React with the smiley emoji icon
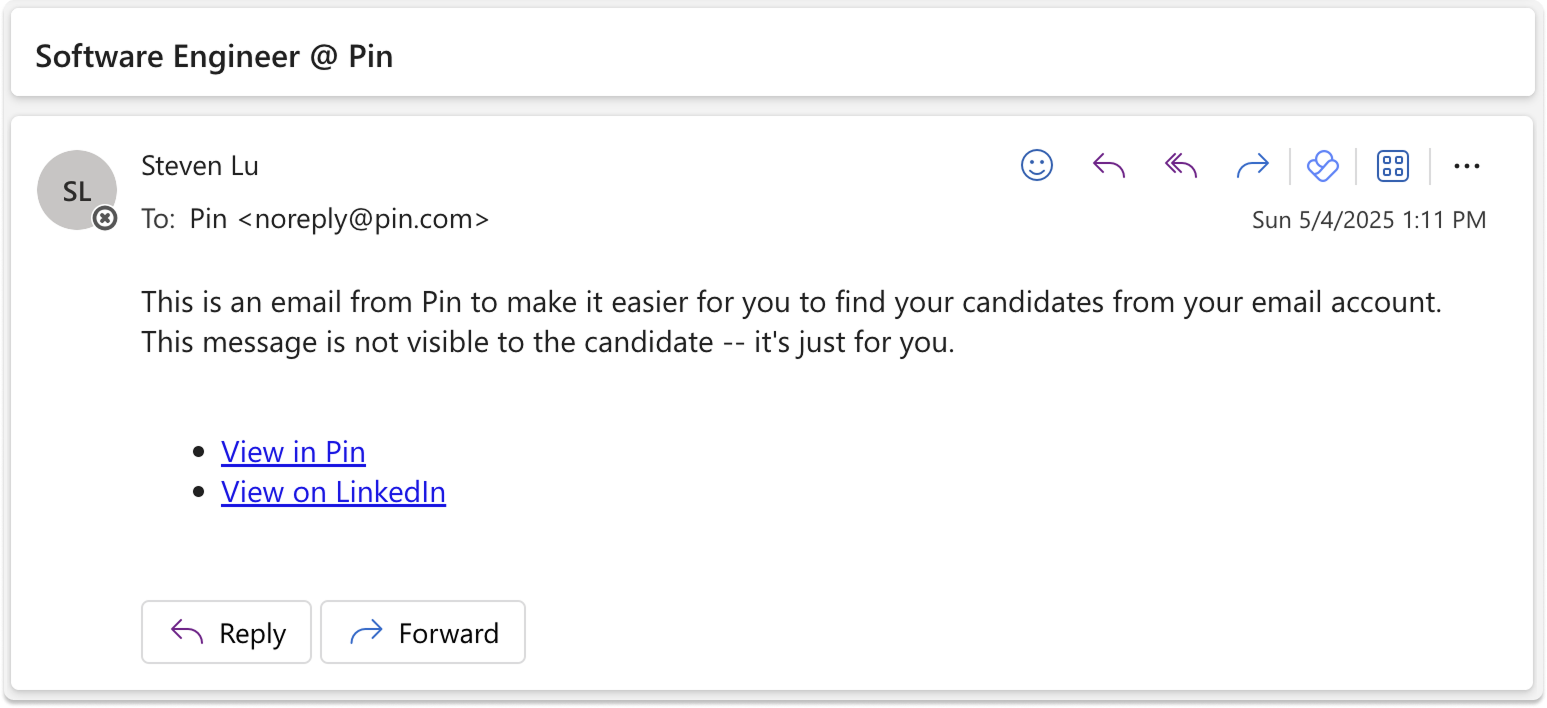This screenshot has width=1547, height=708. tap(1037, 165)
